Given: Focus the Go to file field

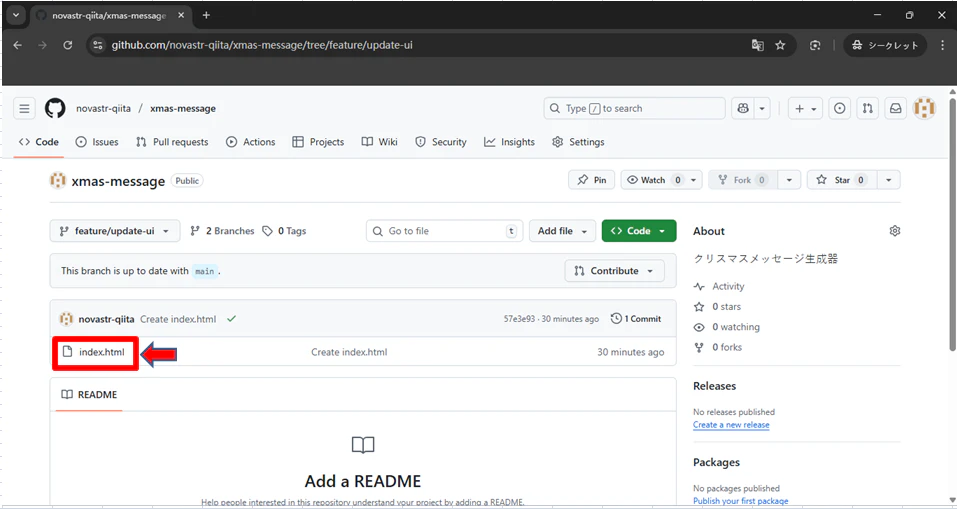Looking at the screenshot, I should tap(444, 231).
